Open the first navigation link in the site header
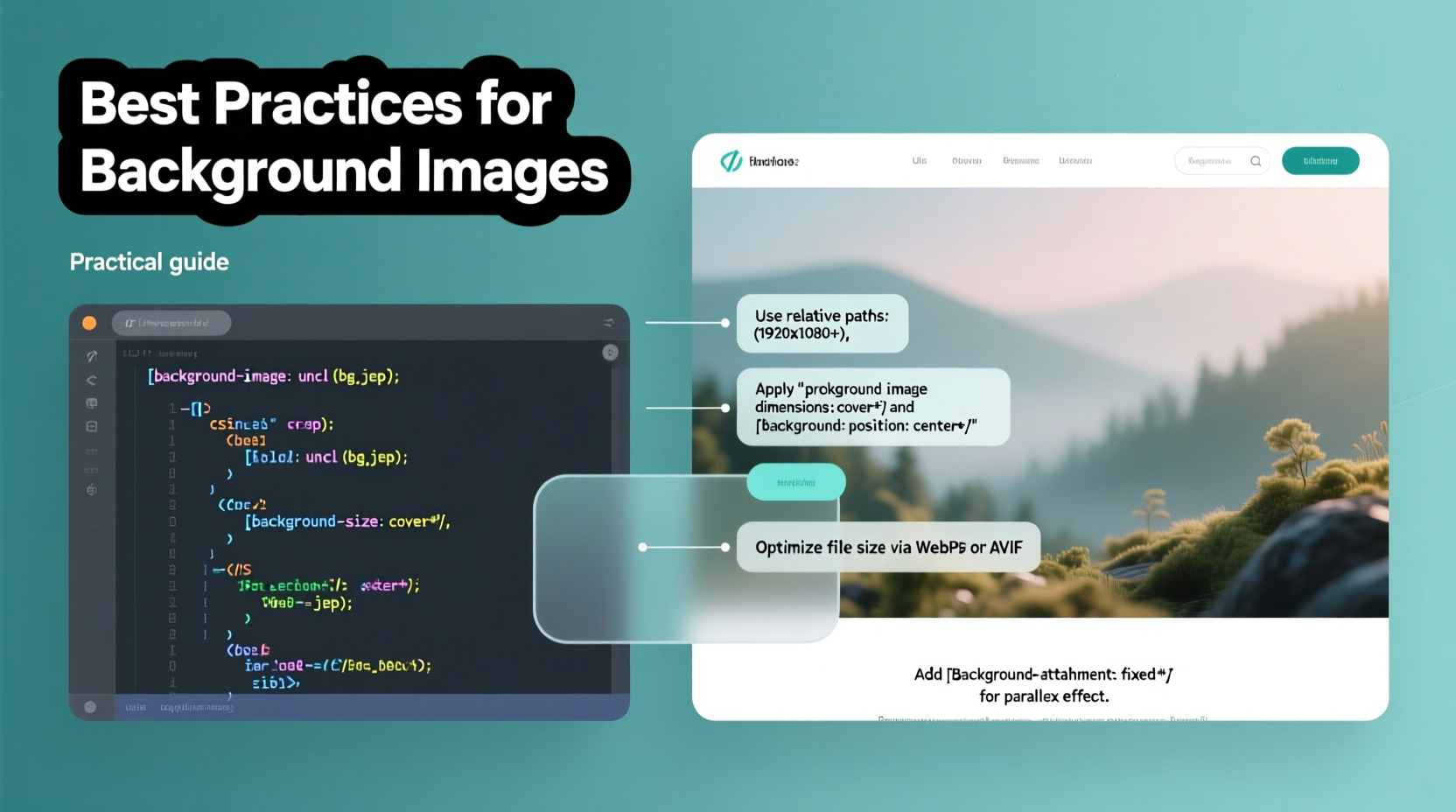Viewport: 1456px width, 812px height. [x=919, y=160]
